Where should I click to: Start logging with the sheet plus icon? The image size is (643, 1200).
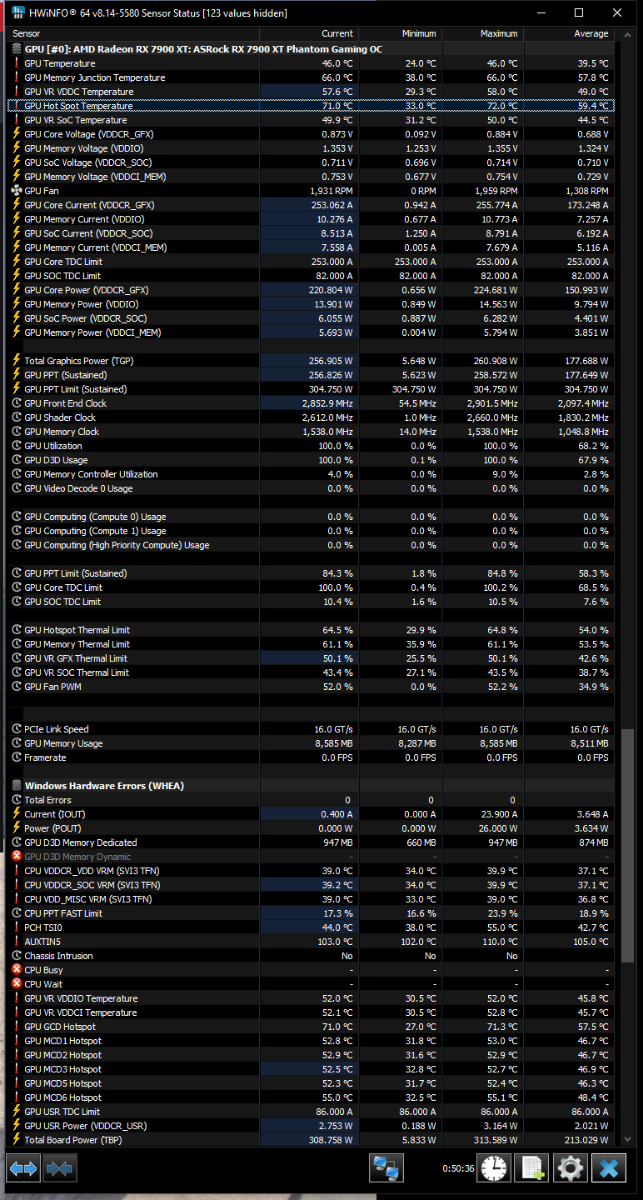point(532,1167)
